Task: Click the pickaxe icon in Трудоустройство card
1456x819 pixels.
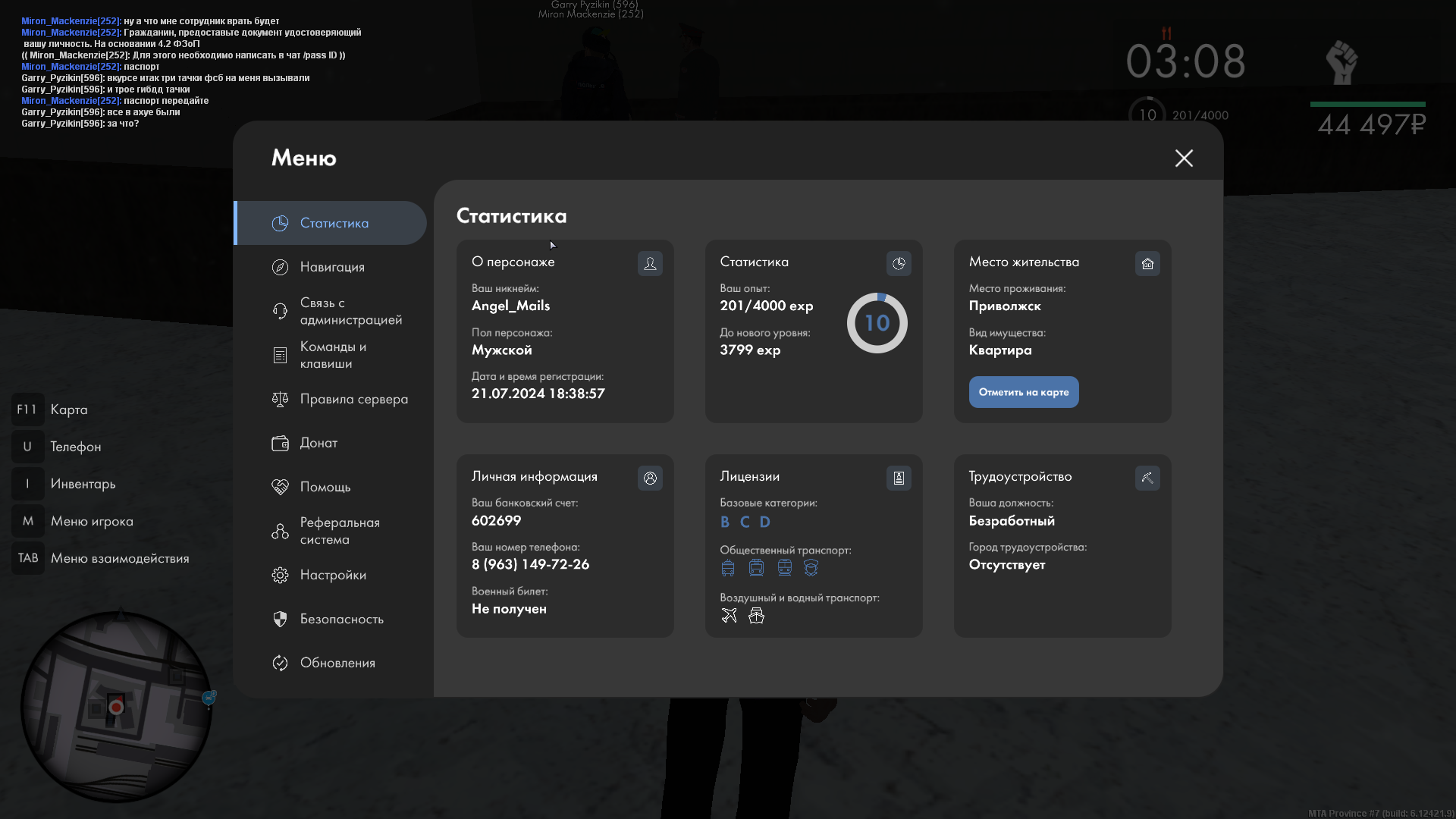Action: [1147, 478]
